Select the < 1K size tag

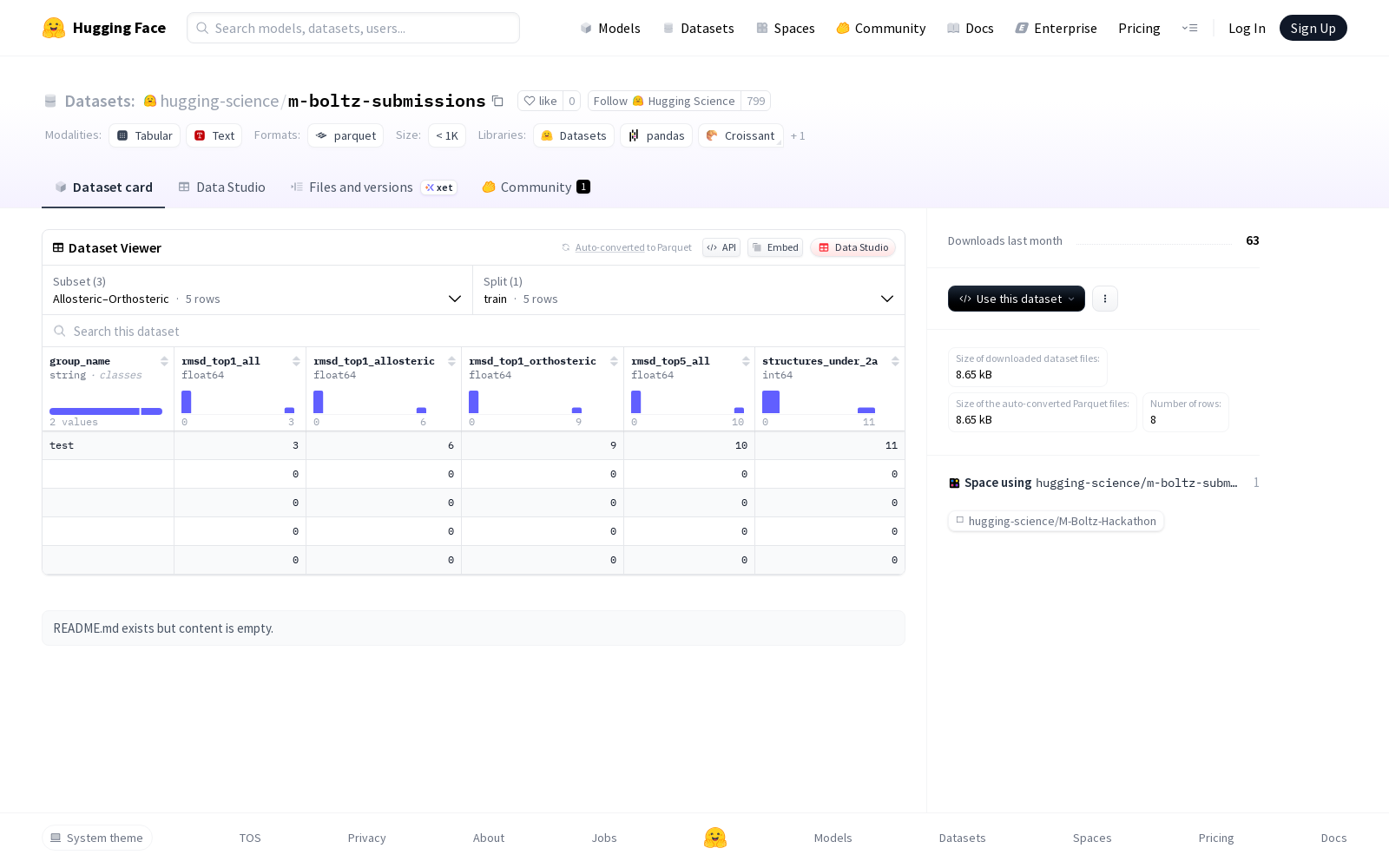447,135
